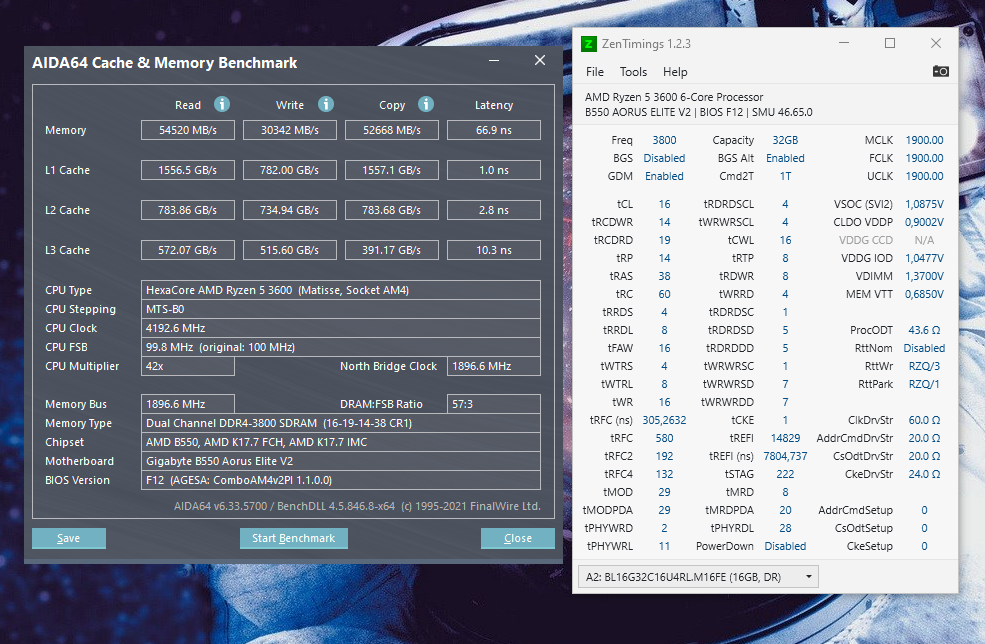
Task: Click Memory Latency value 66.9 ns
Action: 494,130
